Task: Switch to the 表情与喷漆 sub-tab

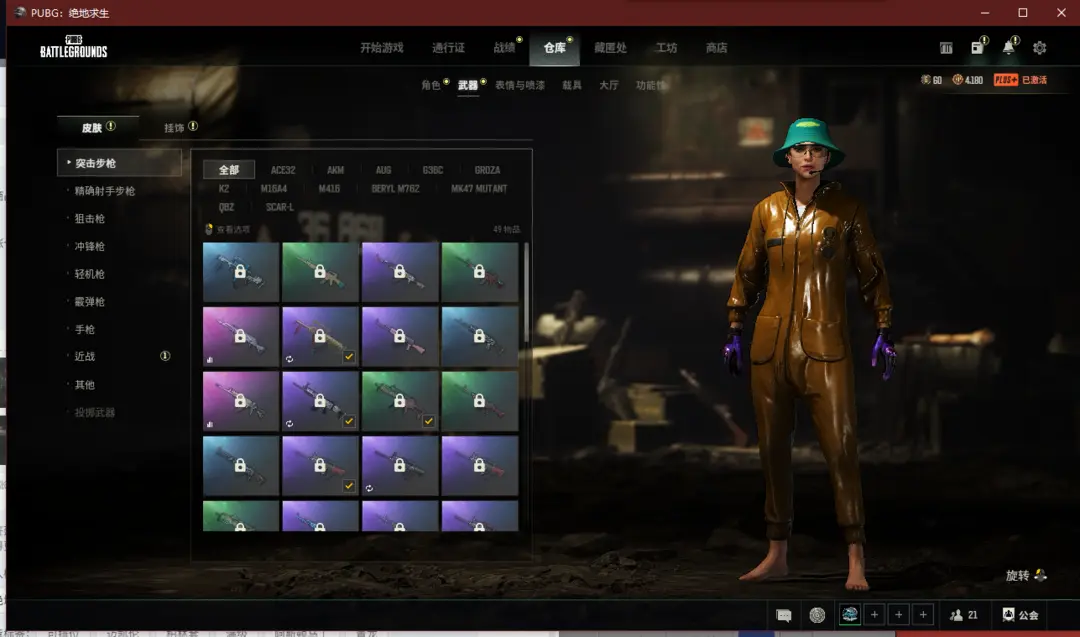Action: click(x=520, y=85)
